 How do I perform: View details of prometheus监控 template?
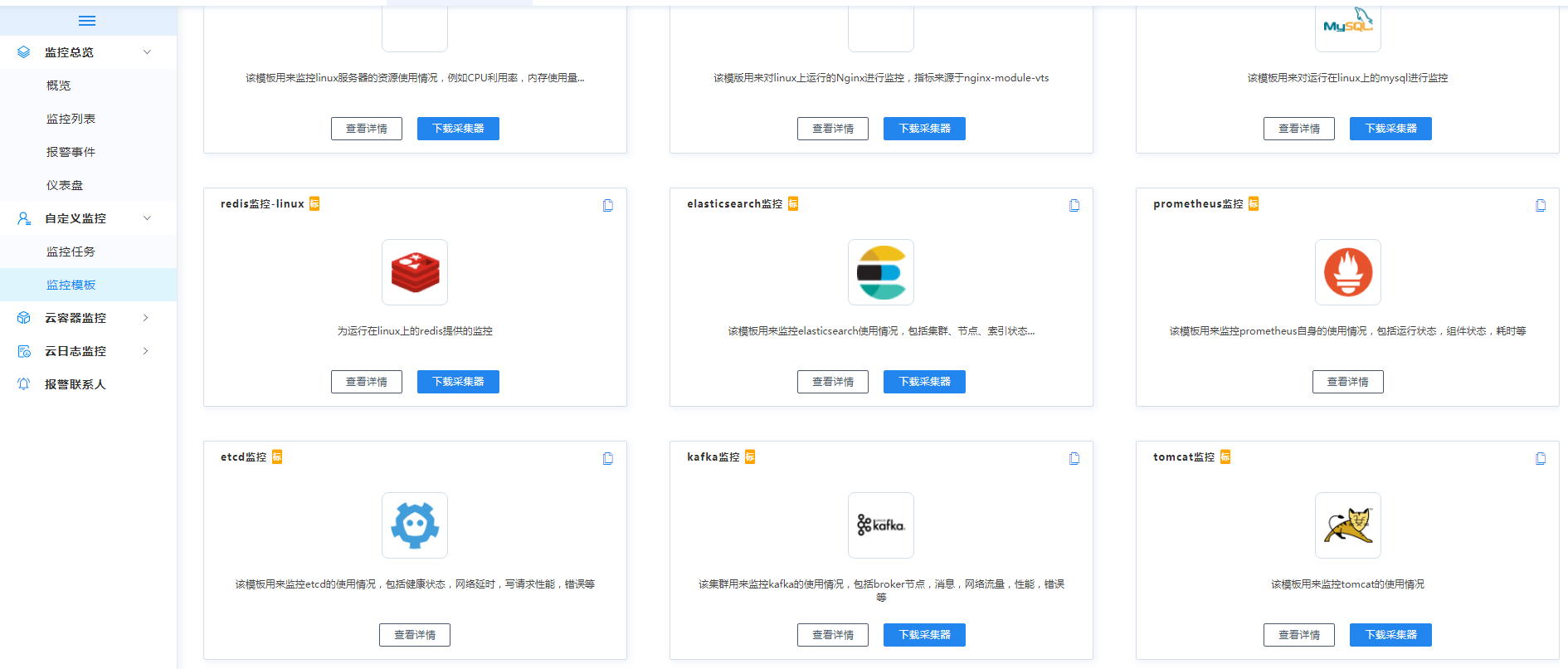[x=1348, y=382]
